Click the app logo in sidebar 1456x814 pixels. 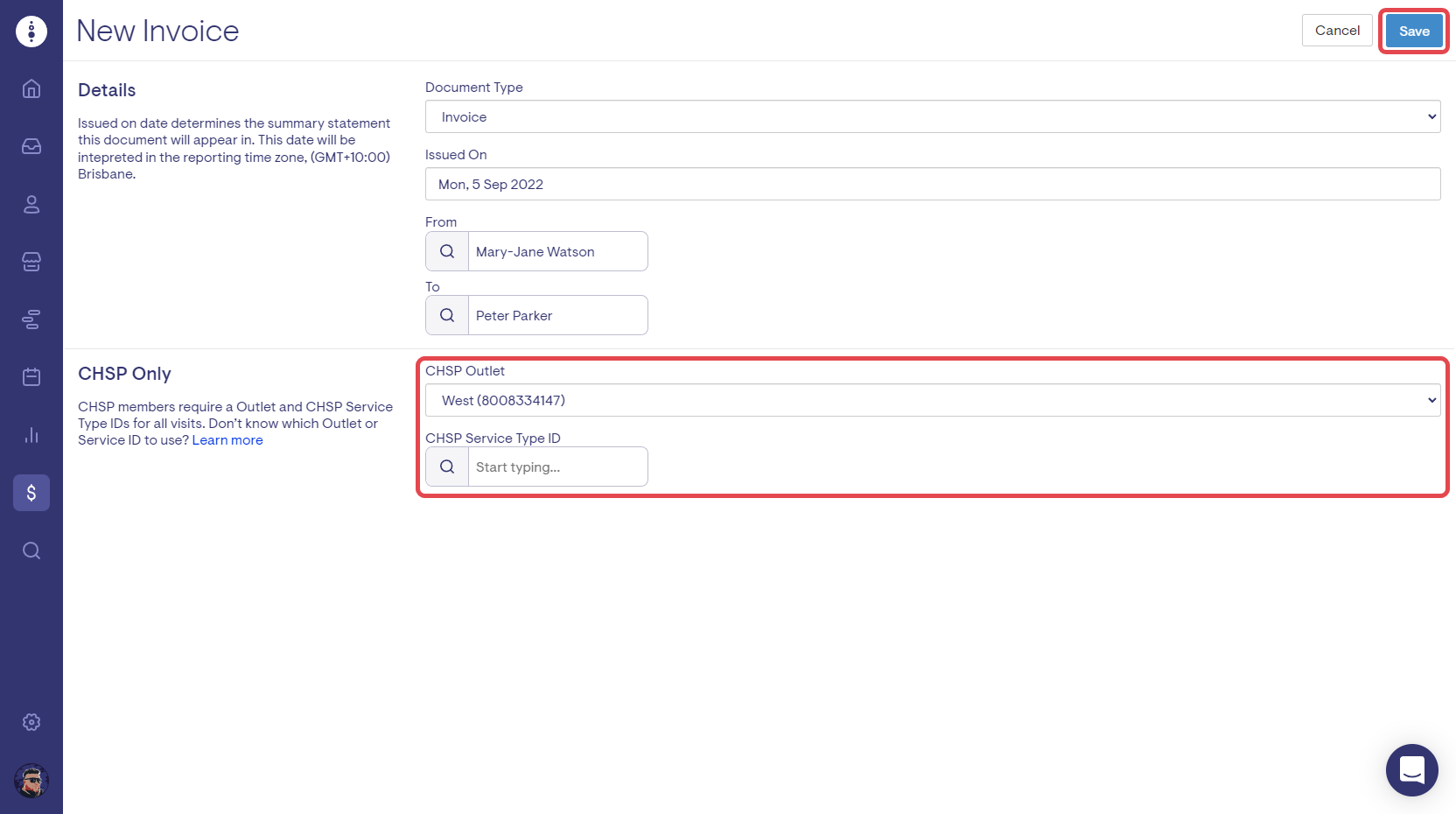[31, 32]
